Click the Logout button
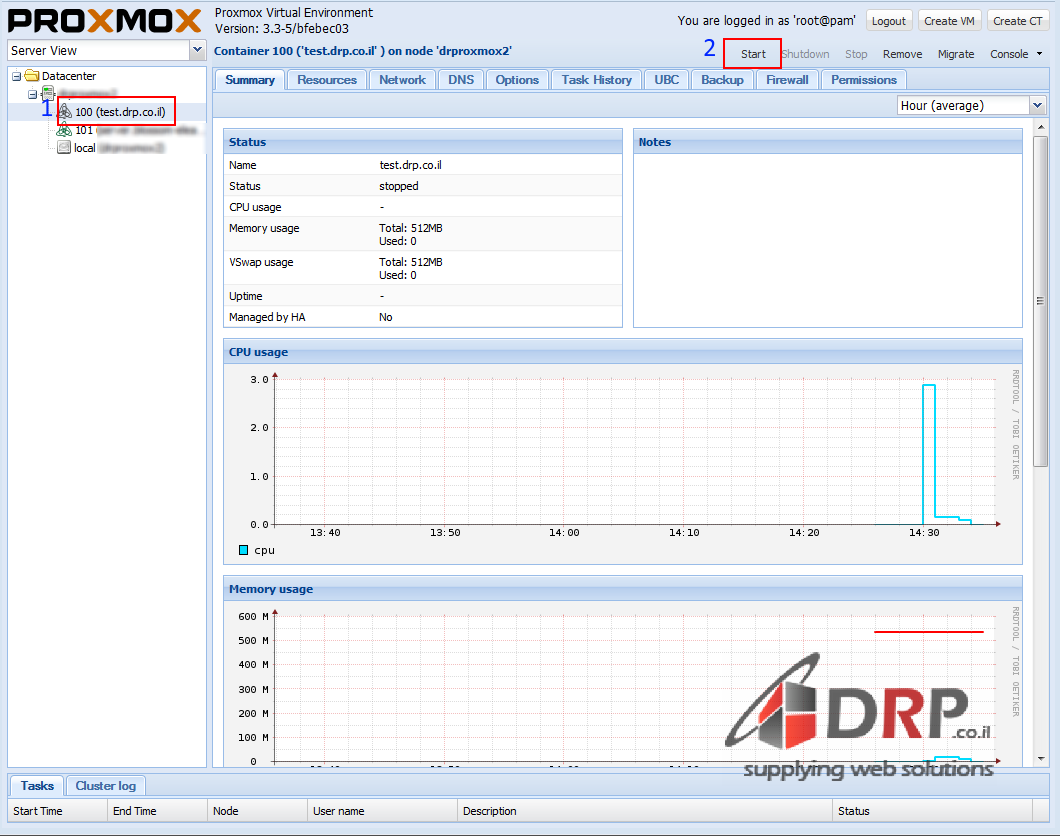 [x=888, y=21]
